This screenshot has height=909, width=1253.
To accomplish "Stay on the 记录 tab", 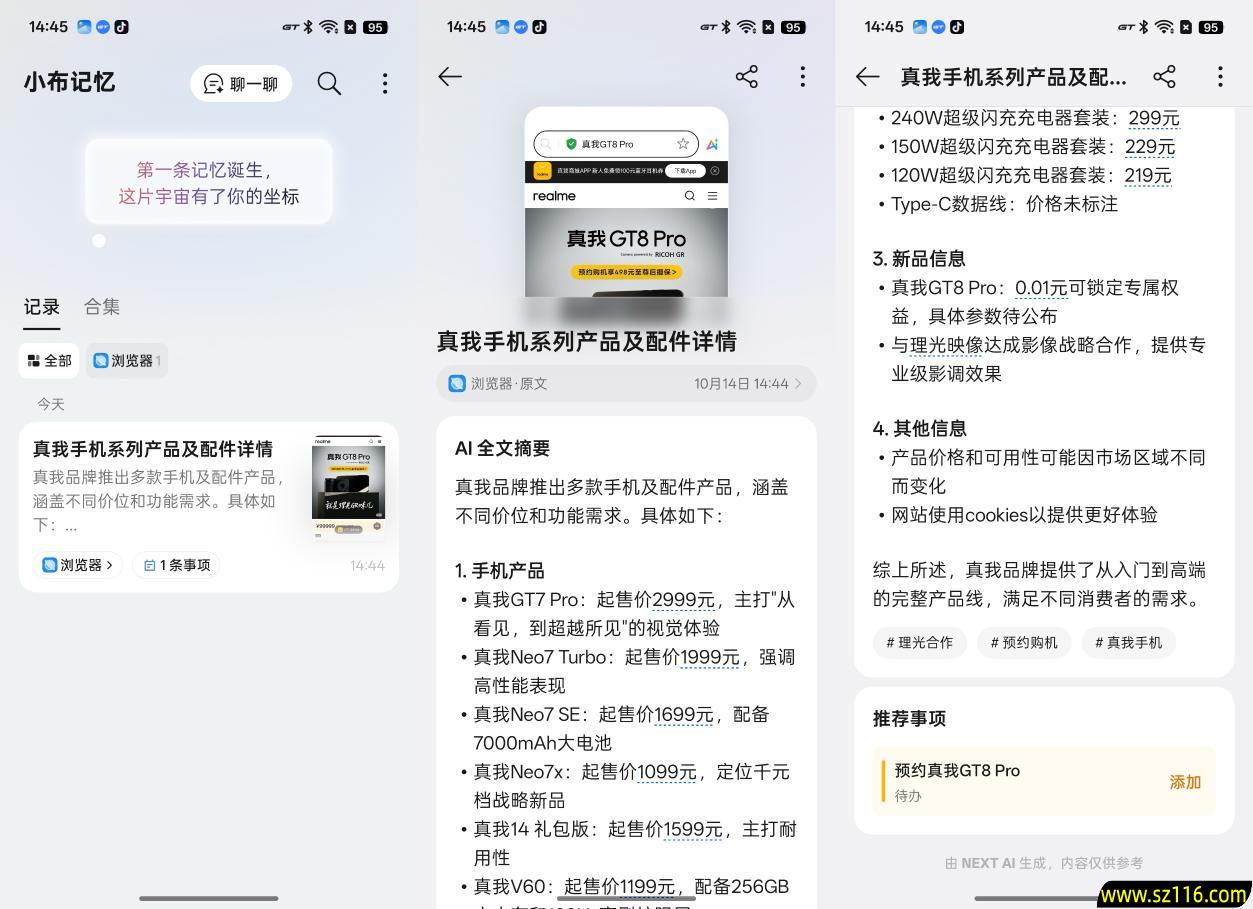I will 41,307.
